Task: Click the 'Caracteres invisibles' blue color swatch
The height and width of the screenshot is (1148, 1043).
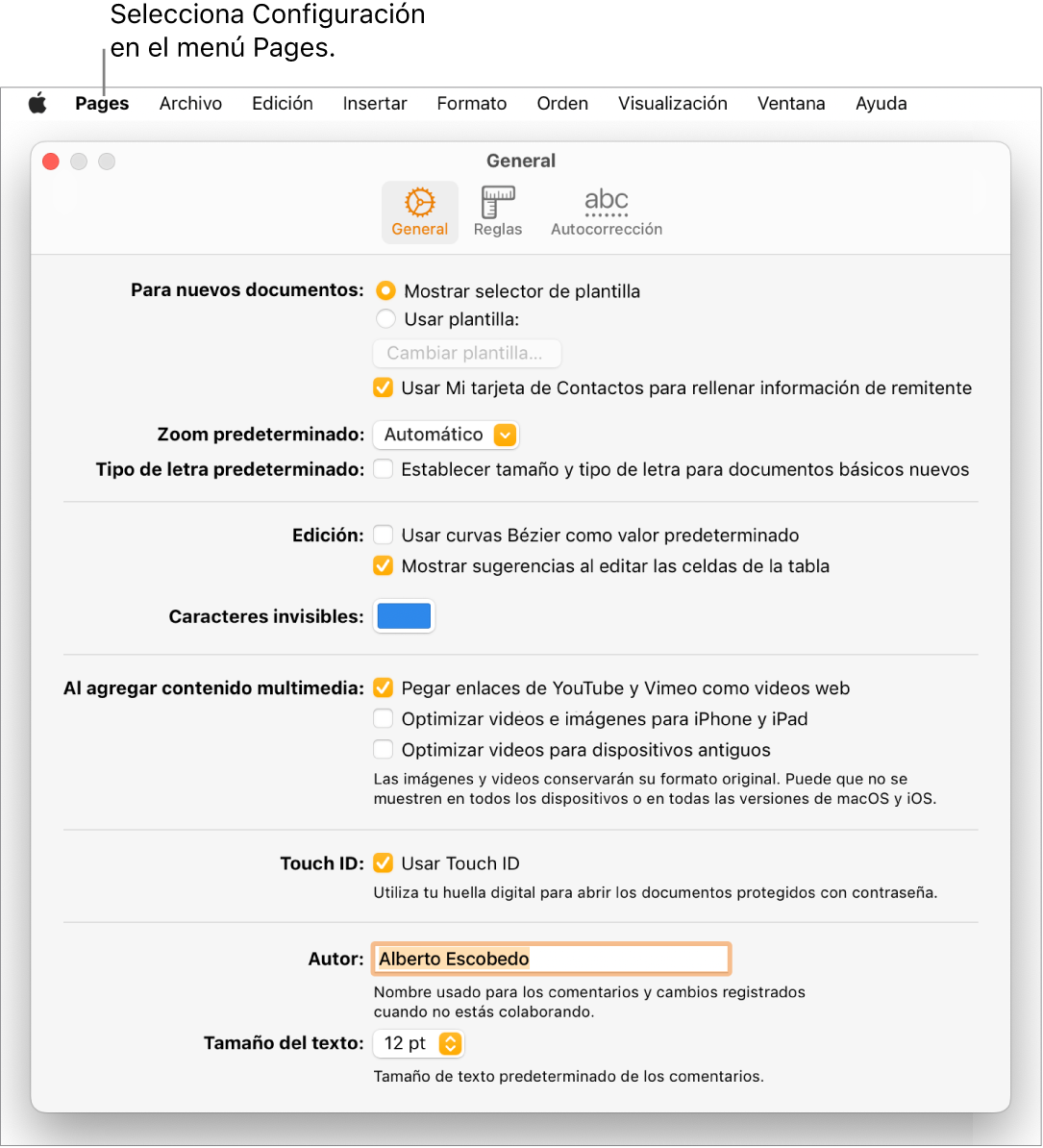Action: 404,616
